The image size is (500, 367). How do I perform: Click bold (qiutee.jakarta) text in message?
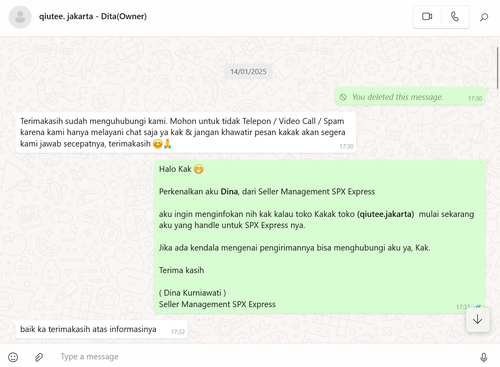pyautogui.click(x=385, y=214)
